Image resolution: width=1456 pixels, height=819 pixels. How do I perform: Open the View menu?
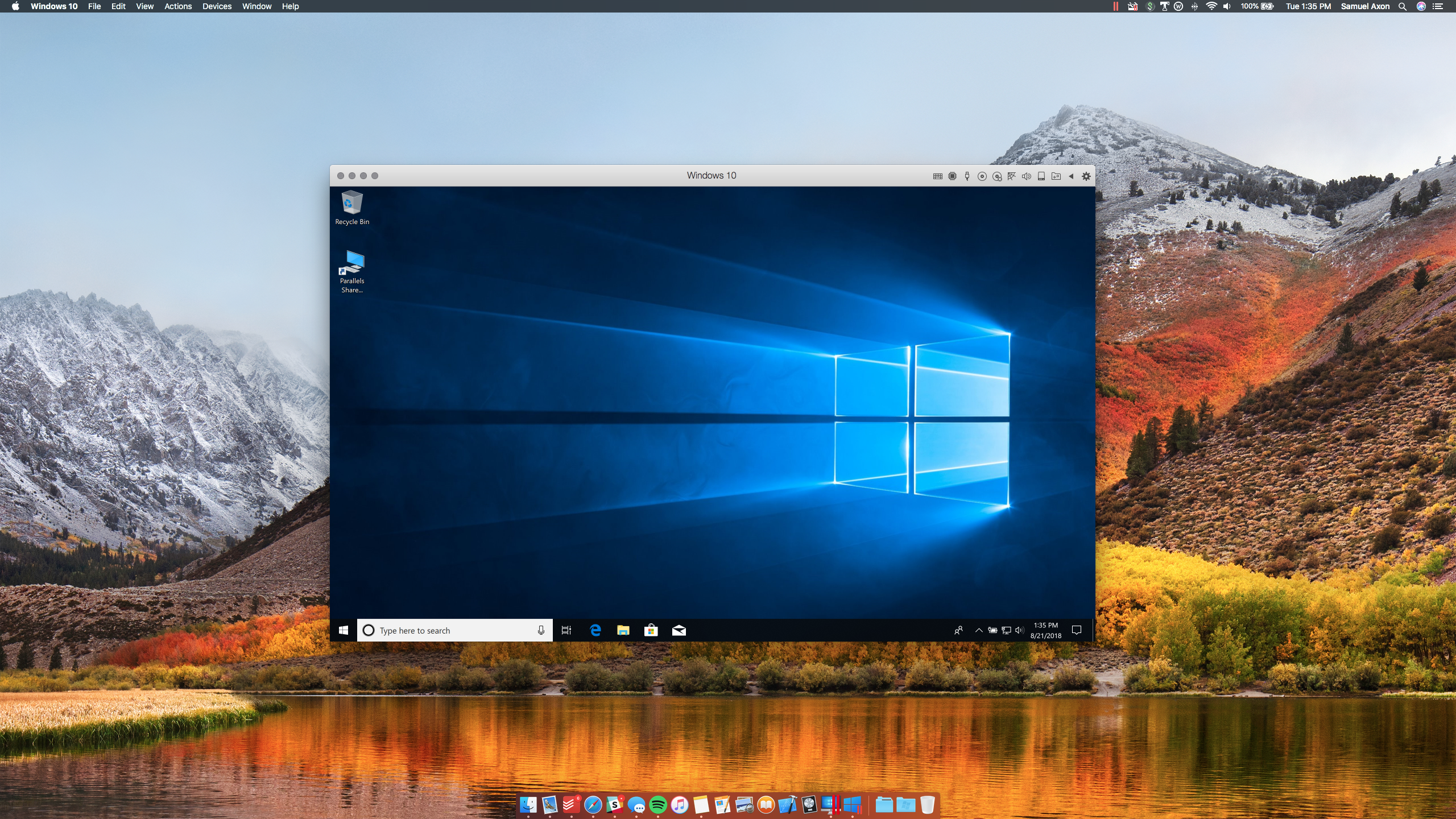coord(144,6)
